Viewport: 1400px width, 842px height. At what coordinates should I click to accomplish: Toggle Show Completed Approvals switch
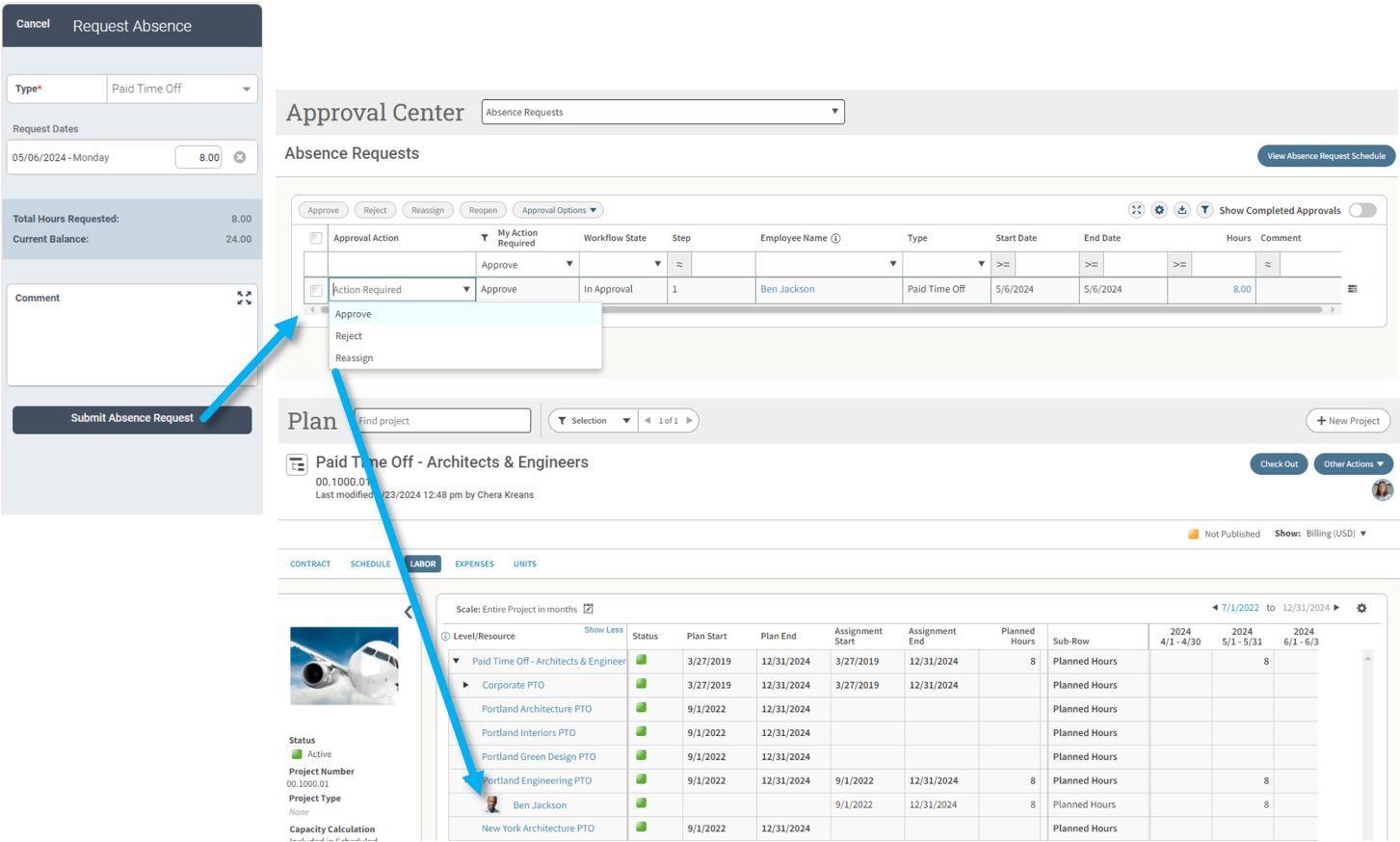[1361, 210]
